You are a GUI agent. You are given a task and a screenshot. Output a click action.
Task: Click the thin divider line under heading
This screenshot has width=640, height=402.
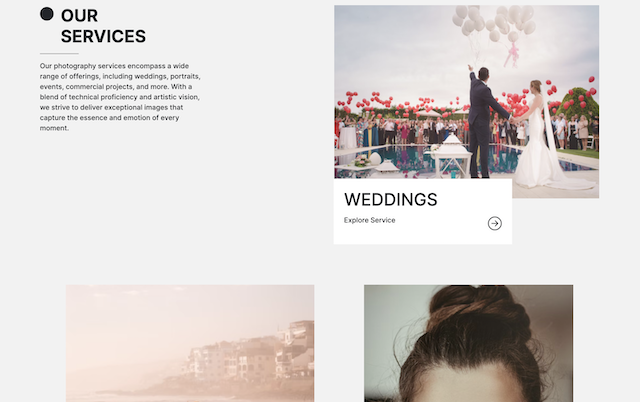[59, 53]
